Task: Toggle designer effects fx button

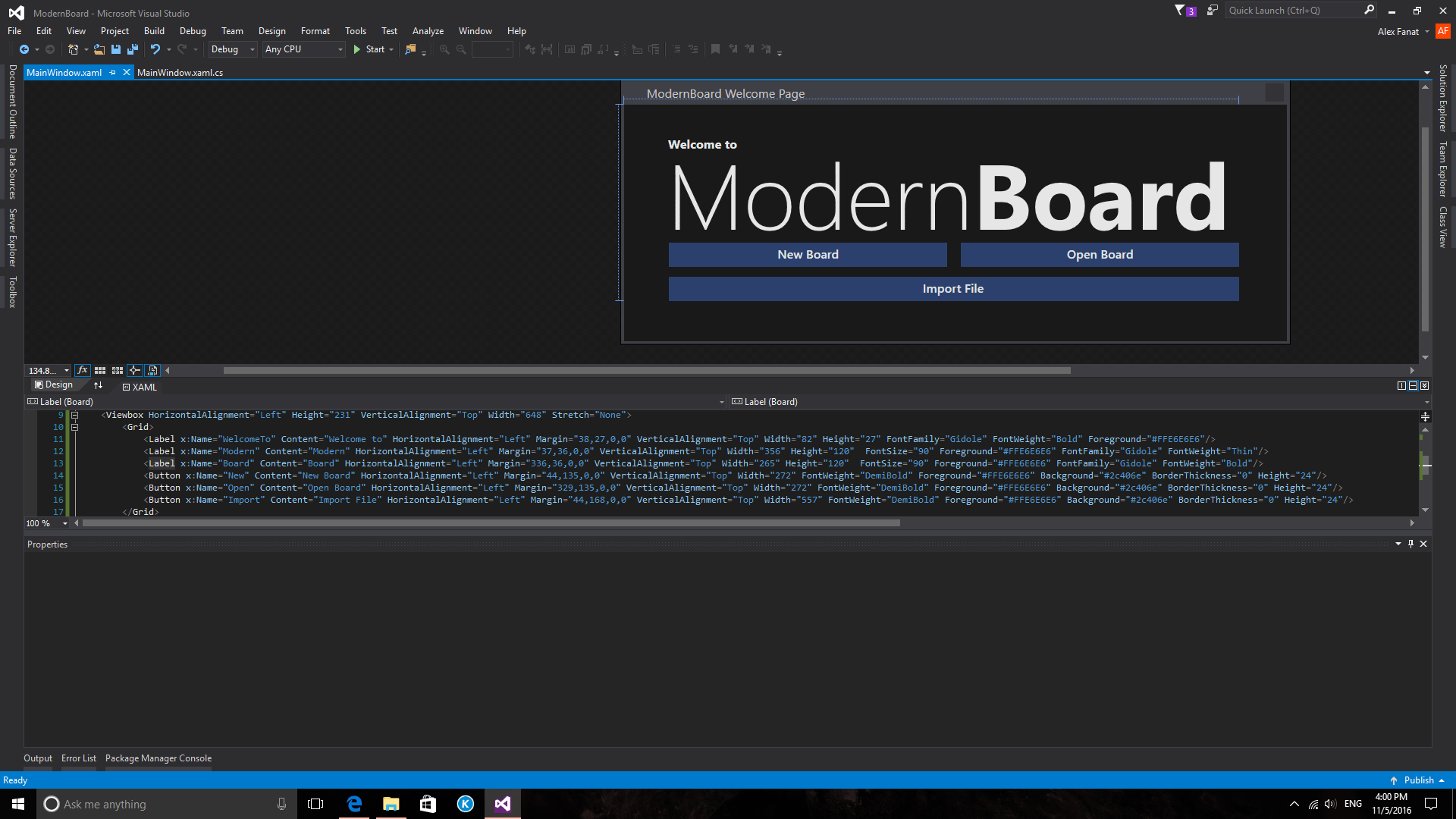Action: point(83,370)
